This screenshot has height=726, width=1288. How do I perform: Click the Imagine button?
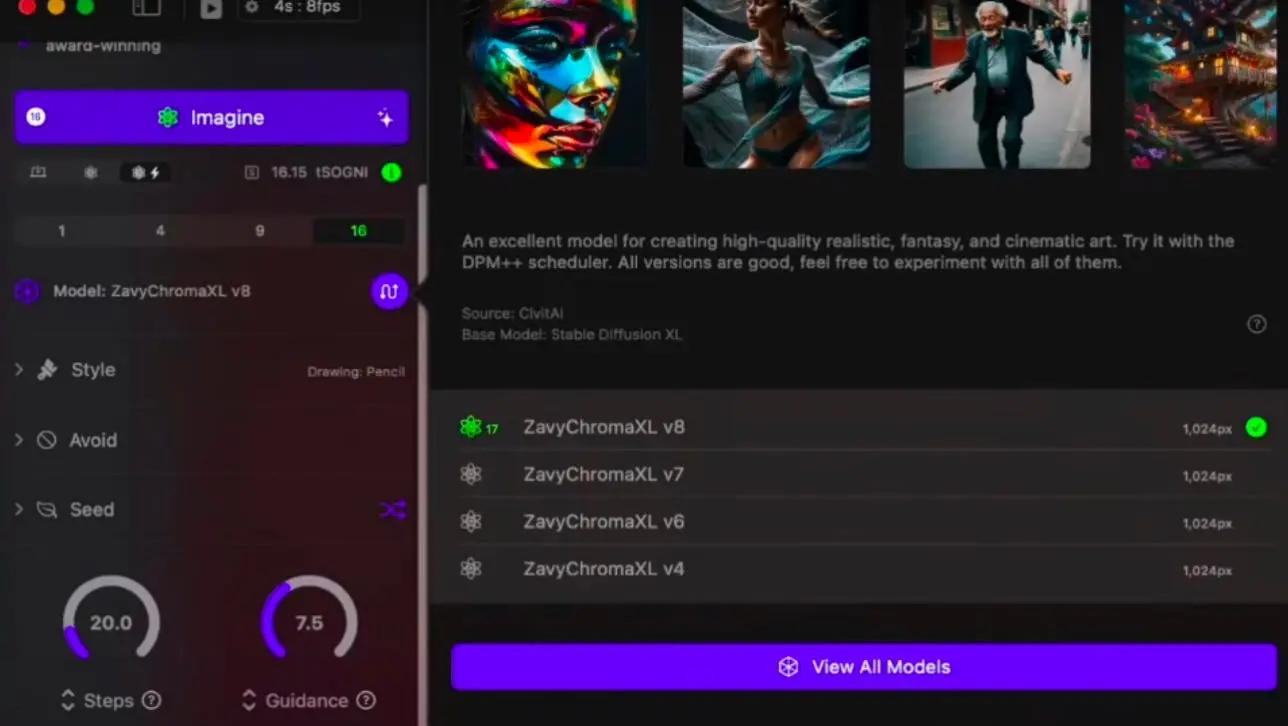click(x=212, y=117)
